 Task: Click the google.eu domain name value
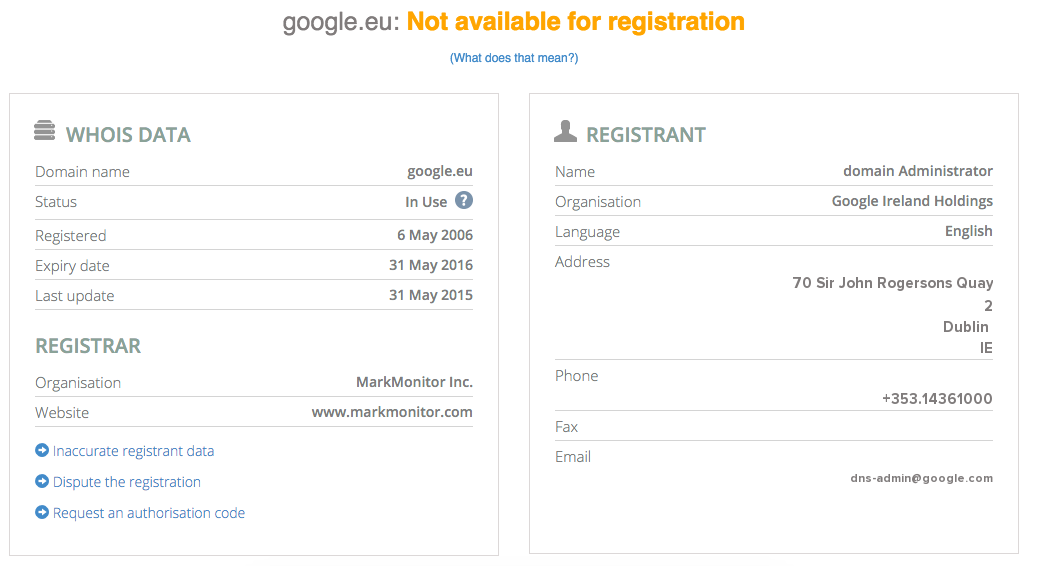pyautogui.click(x=440, y=171)
